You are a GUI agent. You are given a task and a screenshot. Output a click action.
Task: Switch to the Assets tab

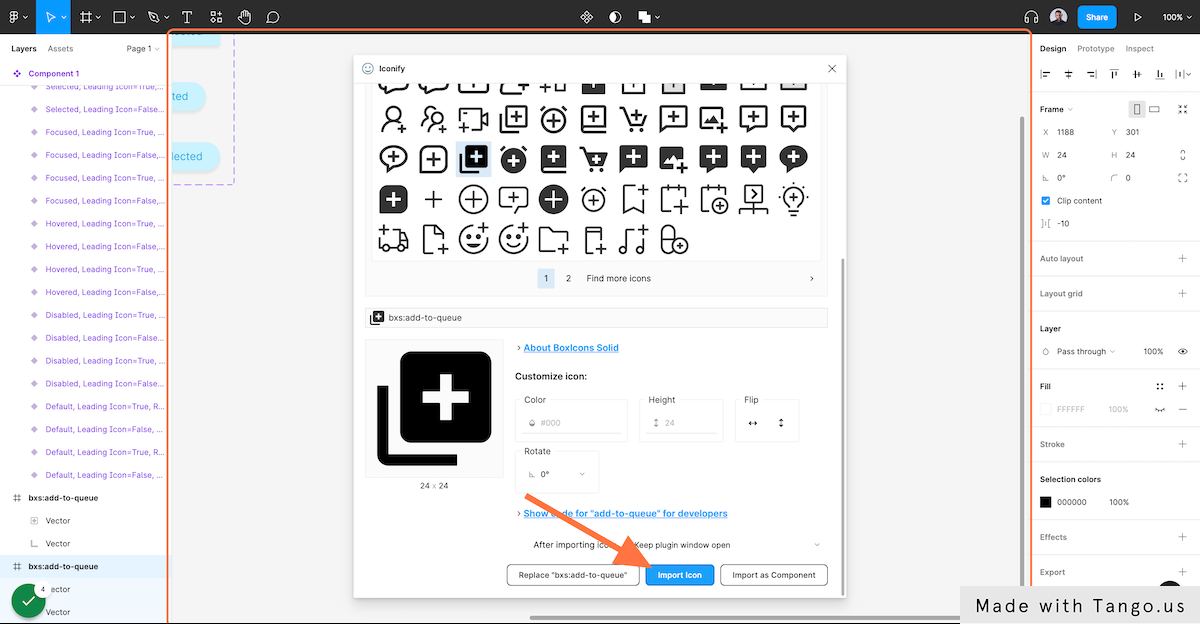point(60,49)
